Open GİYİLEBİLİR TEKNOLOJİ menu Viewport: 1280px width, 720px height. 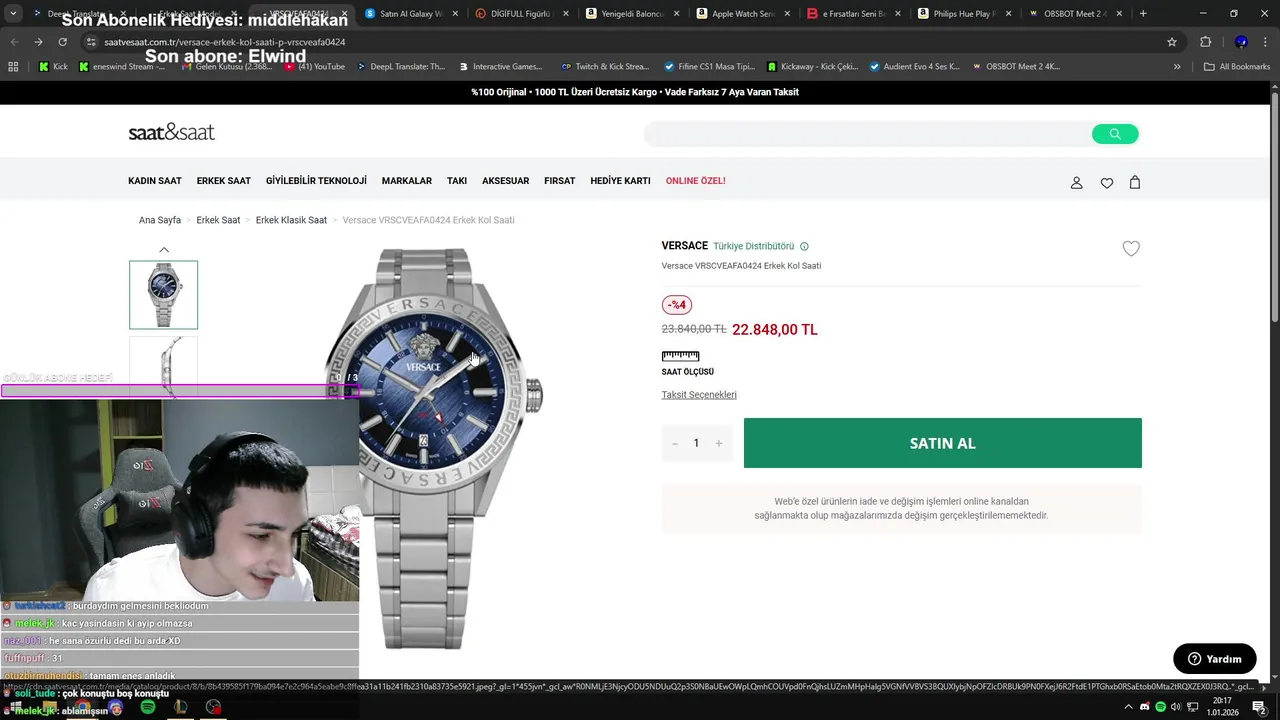[316, 181]
